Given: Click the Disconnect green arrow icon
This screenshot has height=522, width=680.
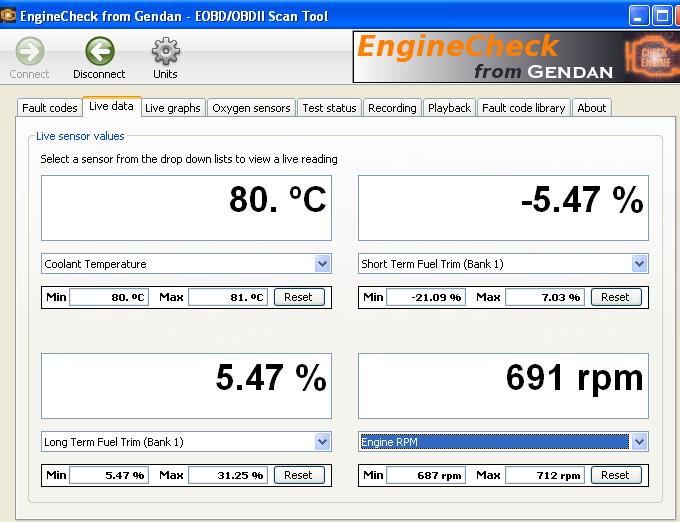Looking at the screenshot, I should [x=100, y=51].
